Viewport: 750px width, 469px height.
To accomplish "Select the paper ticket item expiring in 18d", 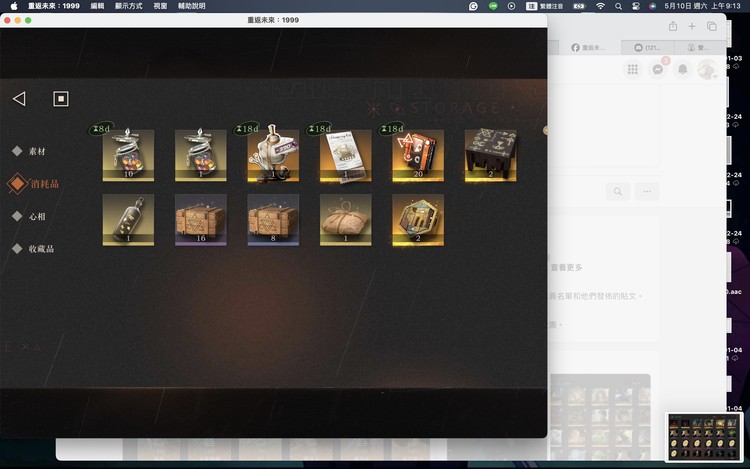I will 345,154.
